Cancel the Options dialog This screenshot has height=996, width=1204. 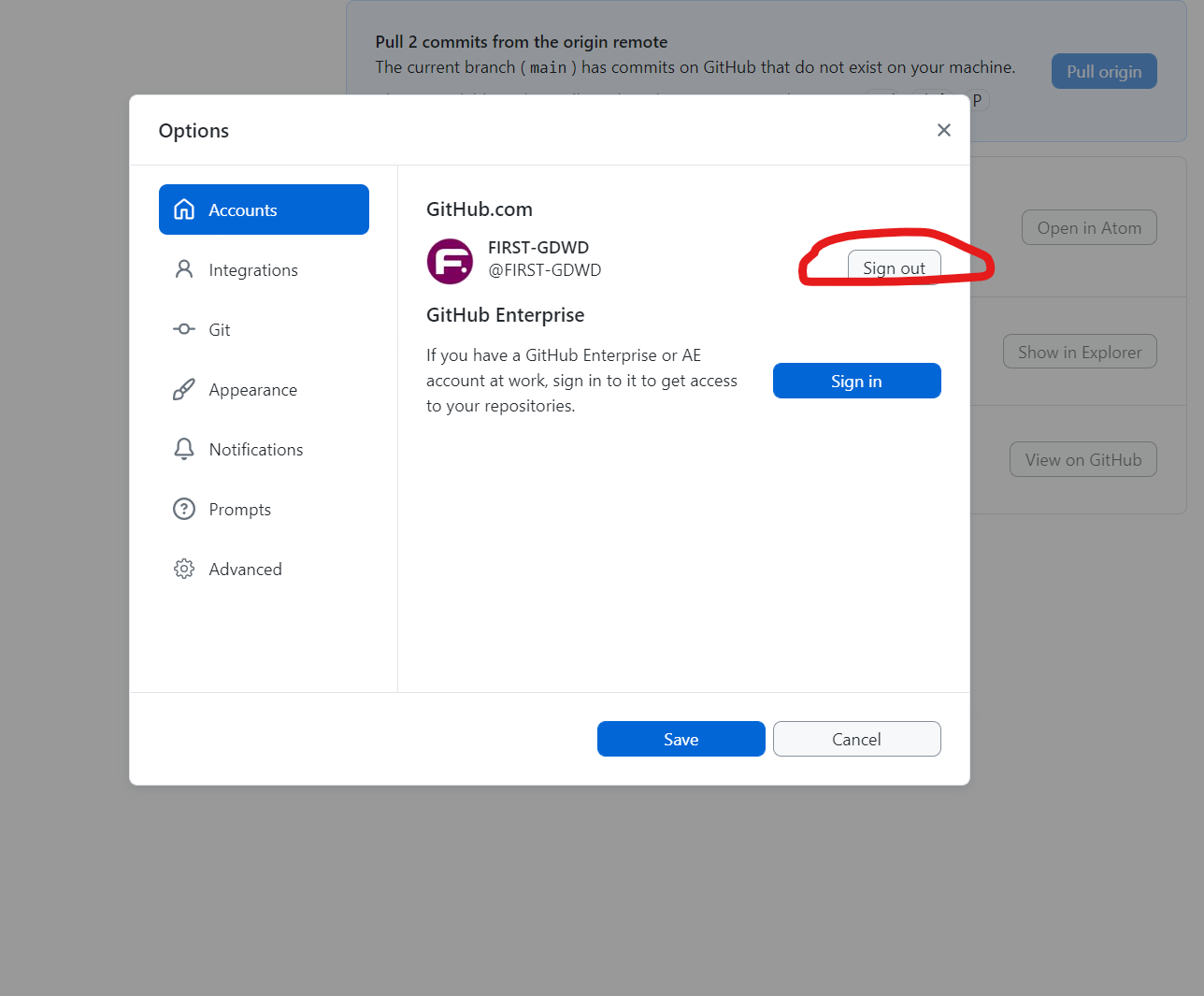pyautogui.click(x=856, y=739)
